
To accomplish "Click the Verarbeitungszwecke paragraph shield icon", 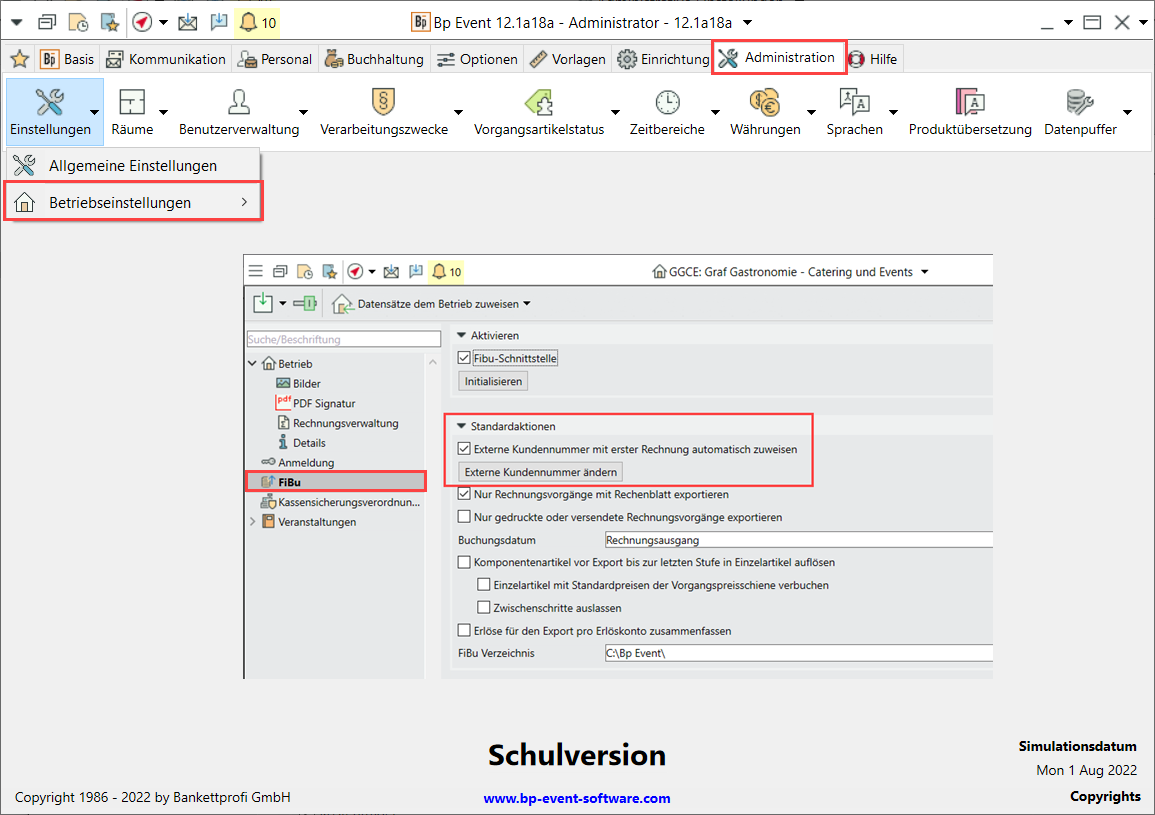I will coord(383,102).
